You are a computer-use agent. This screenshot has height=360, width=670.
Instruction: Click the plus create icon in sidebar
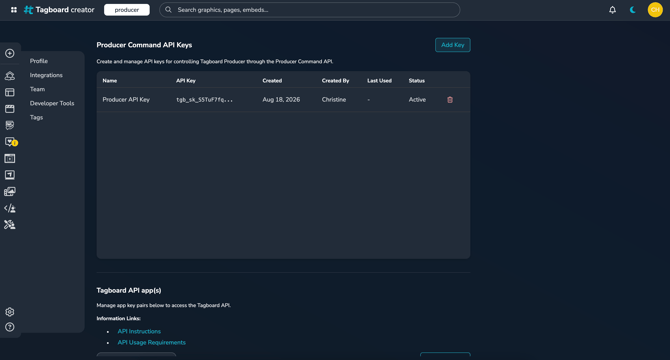[x=9, y=53]
